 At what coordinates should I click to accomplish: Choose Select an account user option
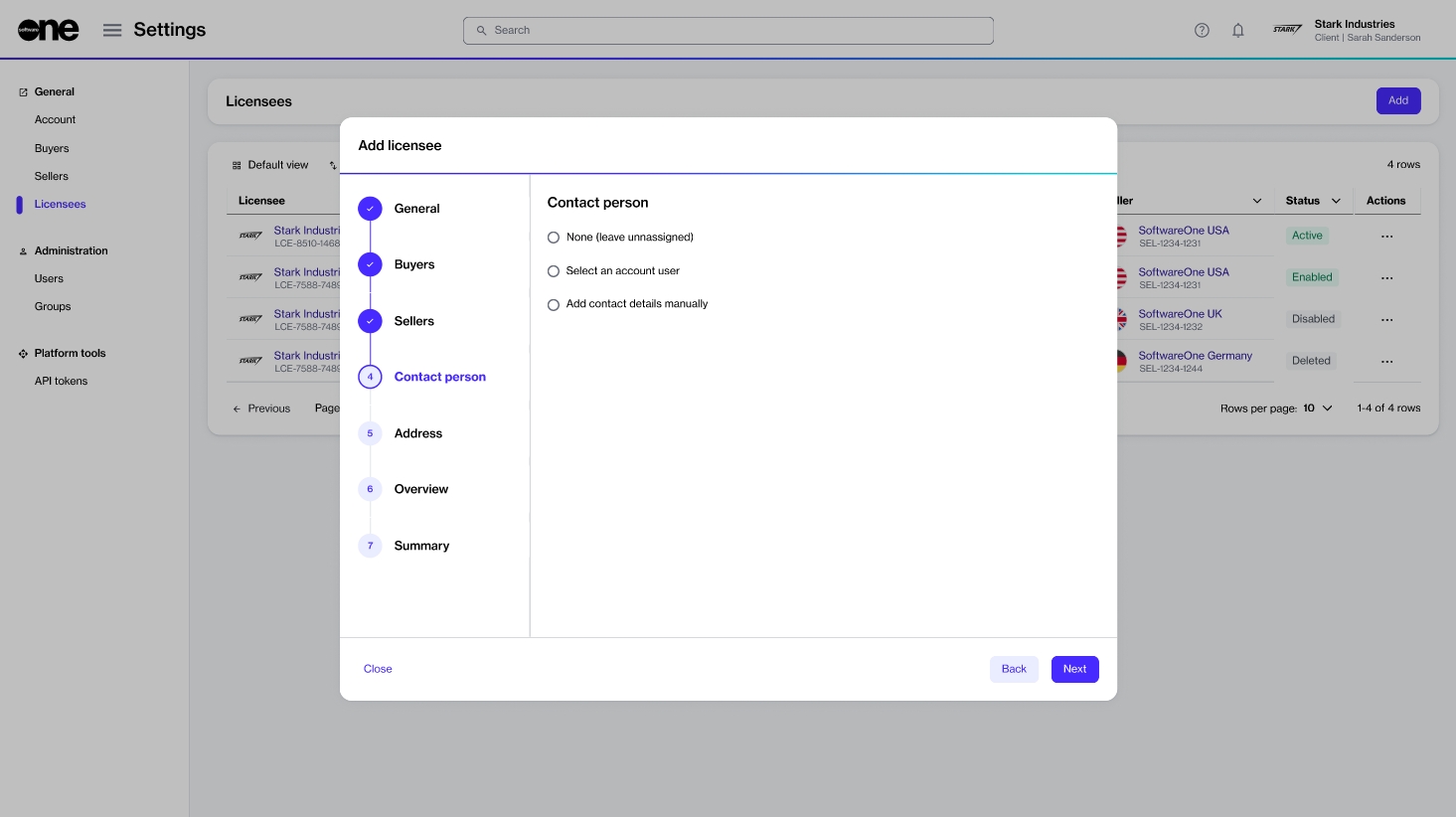[554, 271]
